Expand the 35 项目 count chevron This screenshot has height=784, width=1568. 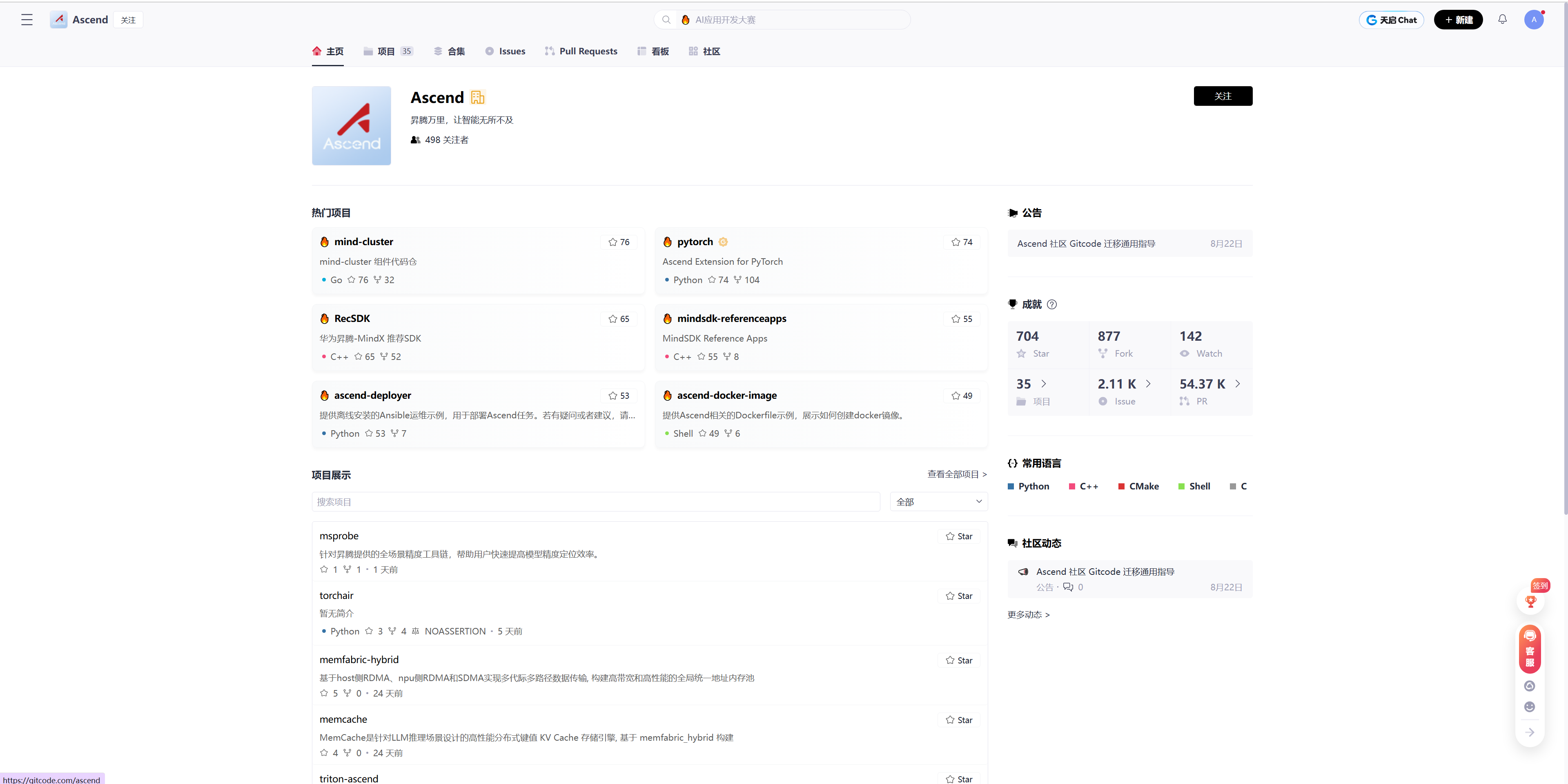tap(1044, 384)
